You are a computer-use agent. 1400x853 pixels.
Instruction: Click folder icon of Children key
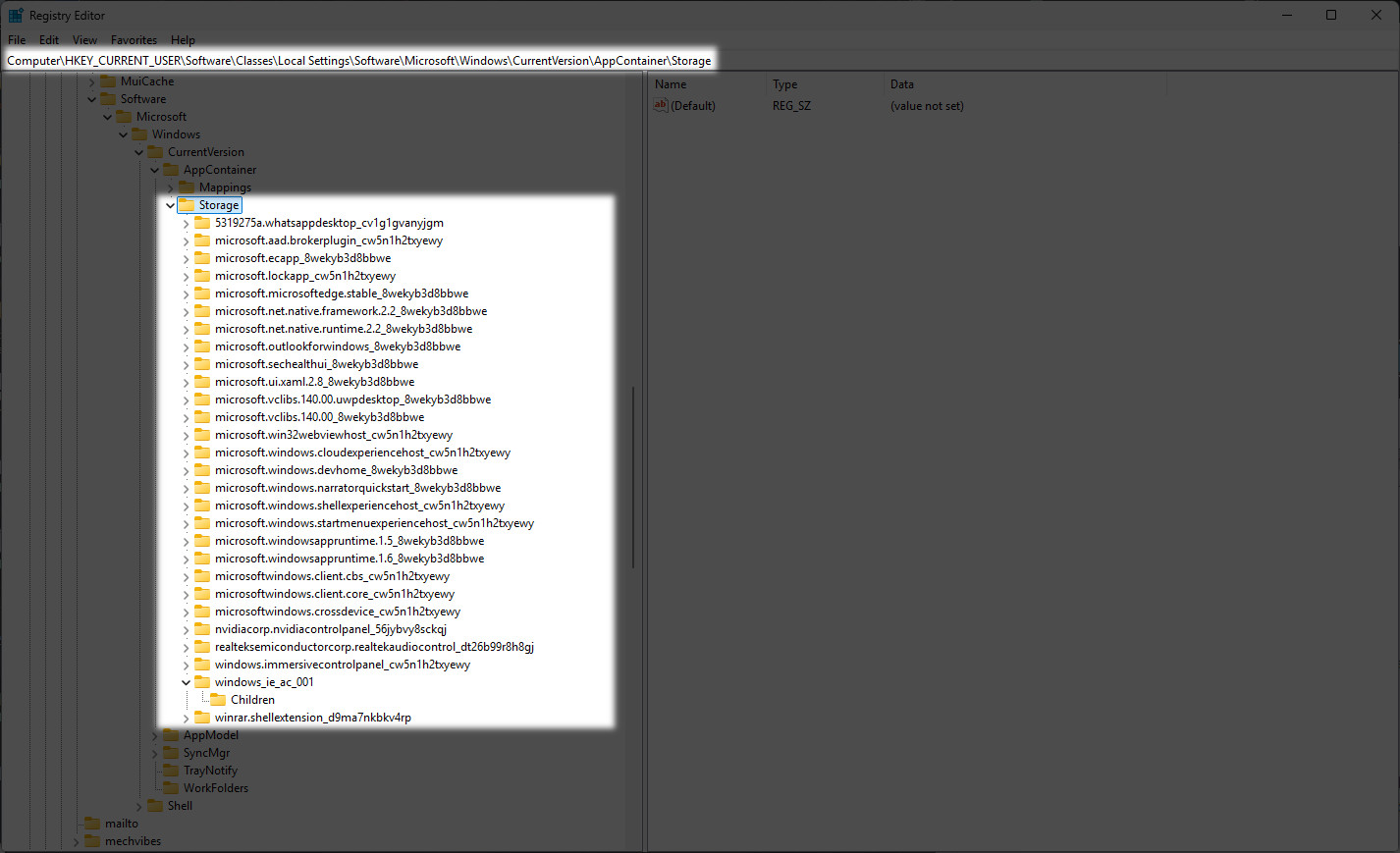pyautogui.click(x=218, y=700)
